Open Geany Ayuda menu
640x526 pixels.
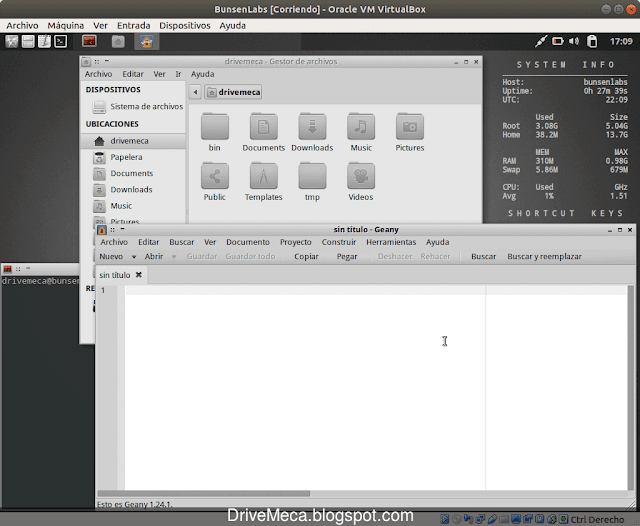pos(438,242)
